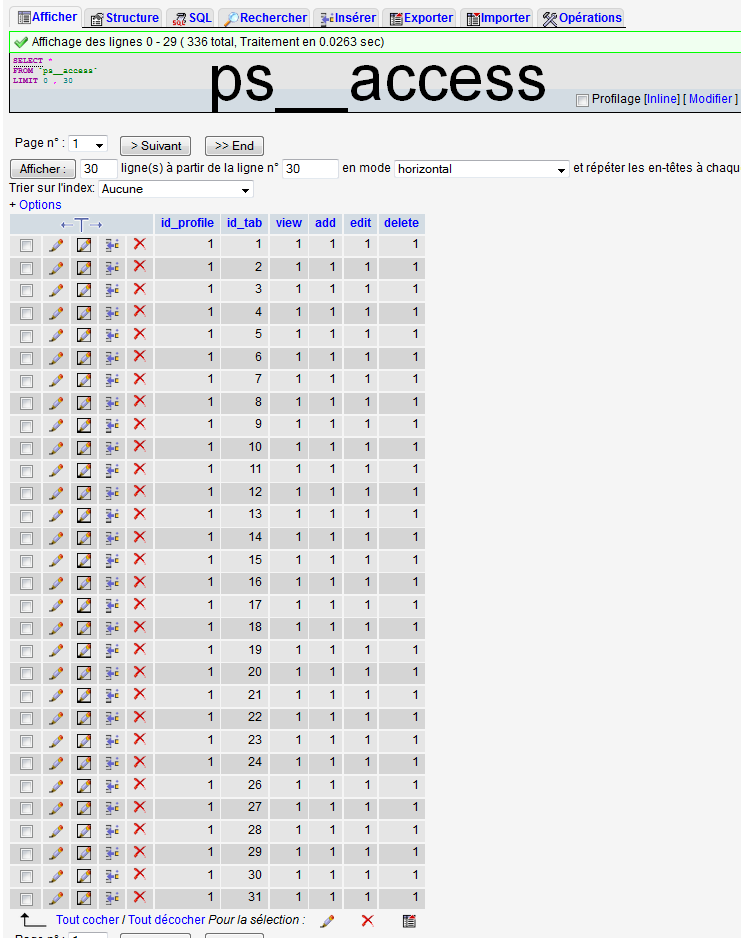Click inline edit icon for id_tab 20 row
Viewport: 741px width, 938px height.
(84, 673)
